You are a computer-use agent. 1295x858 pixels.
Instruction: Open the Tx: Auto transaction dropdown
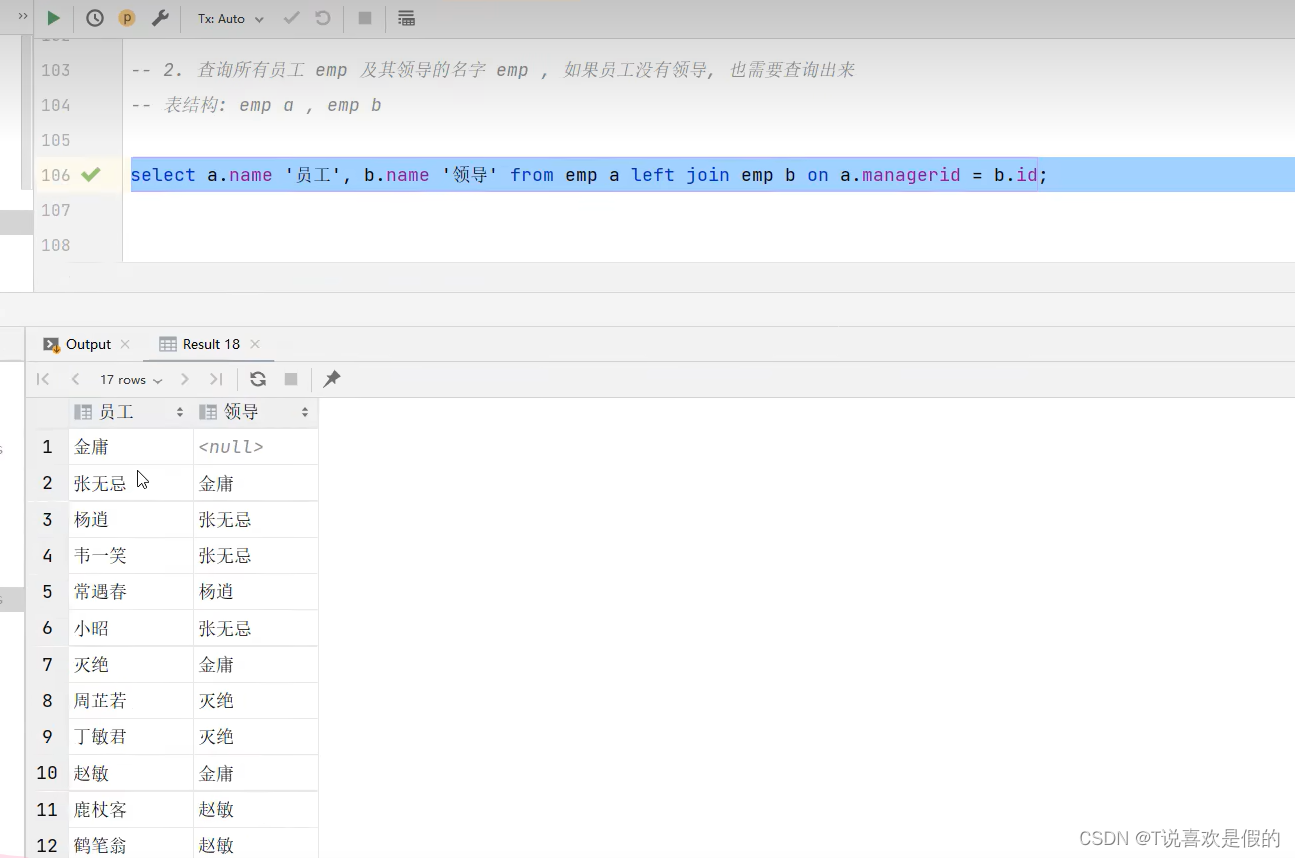231,19
